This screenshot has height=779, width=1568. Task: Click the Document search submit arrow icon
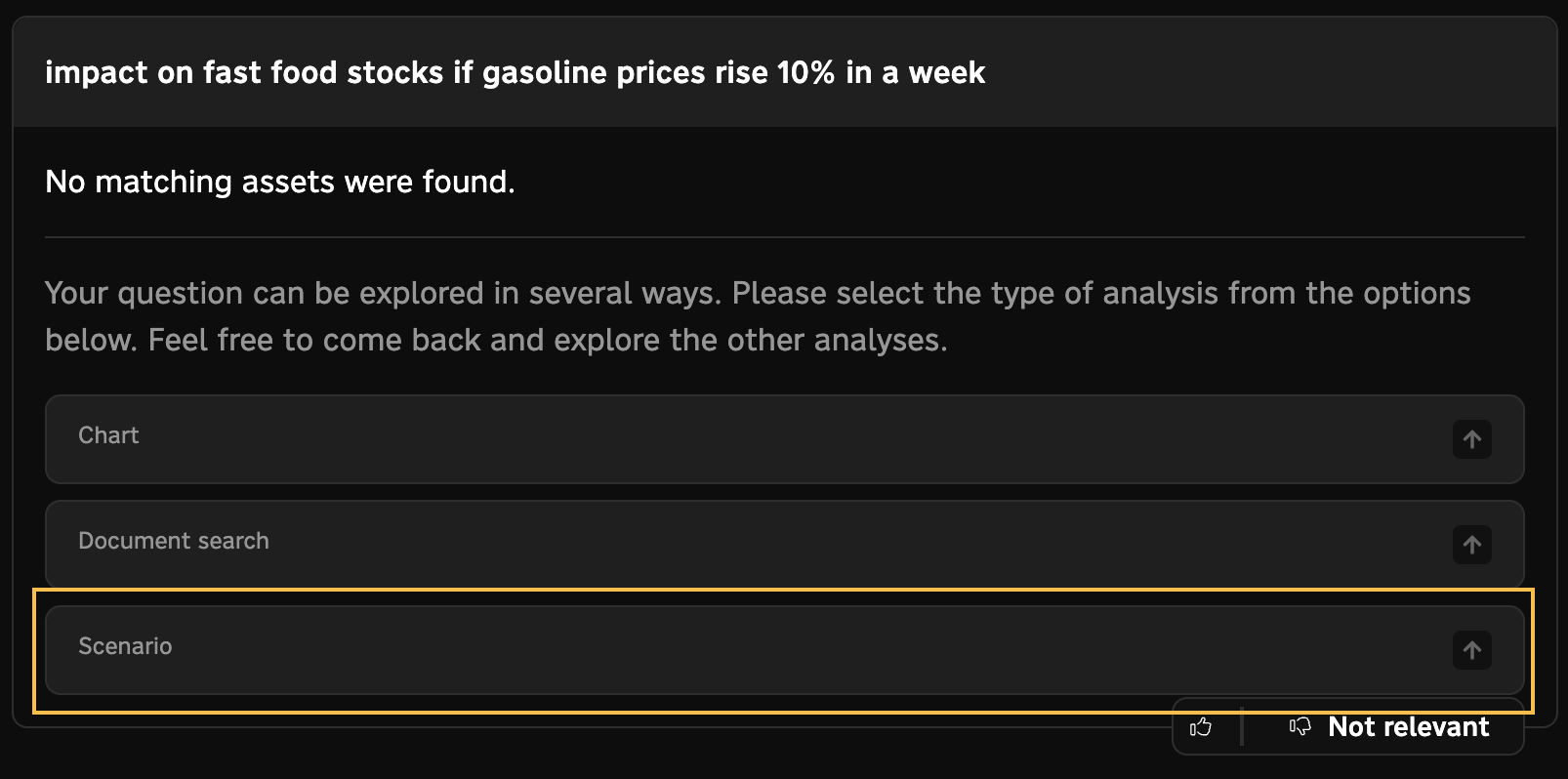click(x=1471, y=545)
